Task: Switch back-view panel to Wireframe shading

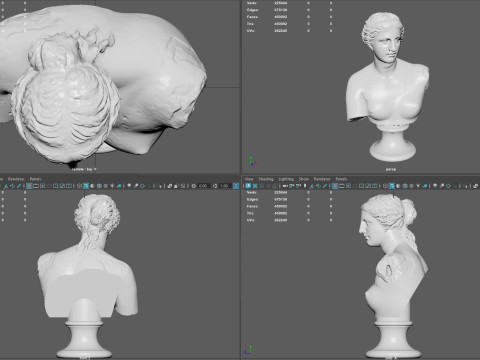Action: [80, 186]
